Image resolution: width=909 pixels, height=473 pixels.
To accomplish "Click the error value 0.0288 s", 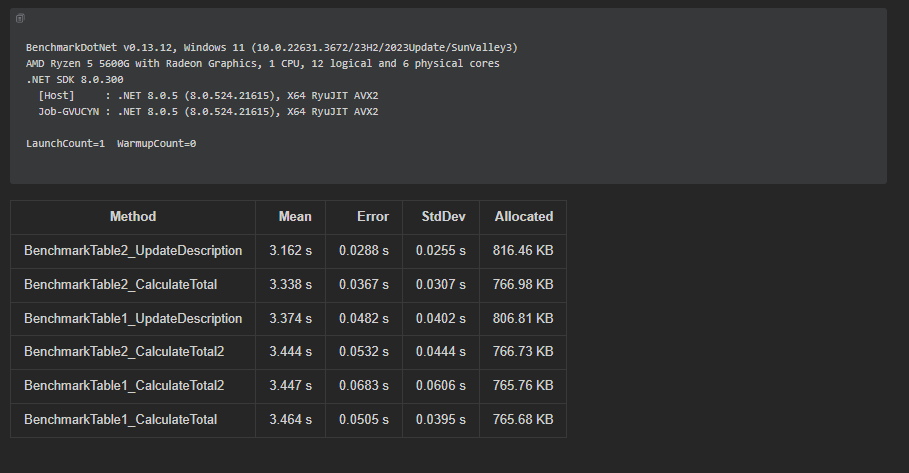I will [364, 251].
